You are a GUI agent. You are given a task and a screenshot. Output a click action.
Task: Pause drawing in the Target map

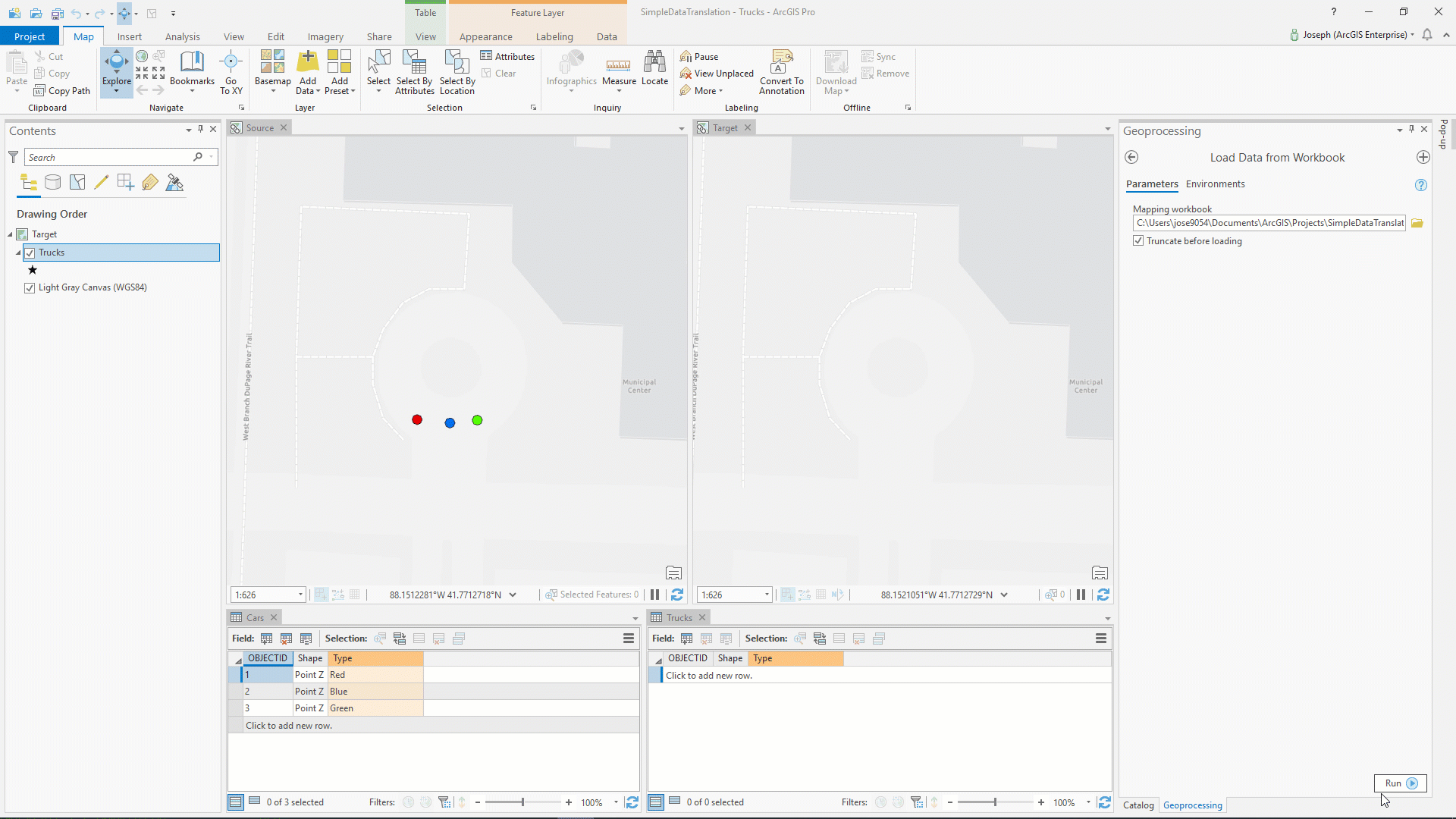pyautogui.click(x=1081, y=595)
